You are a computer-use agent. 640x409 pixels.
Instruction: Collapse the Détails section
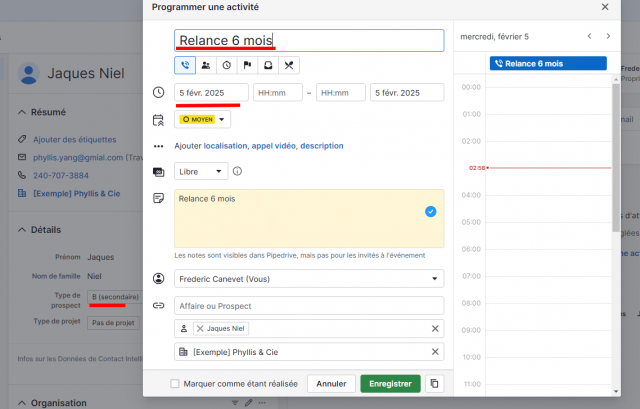[22, 230]
